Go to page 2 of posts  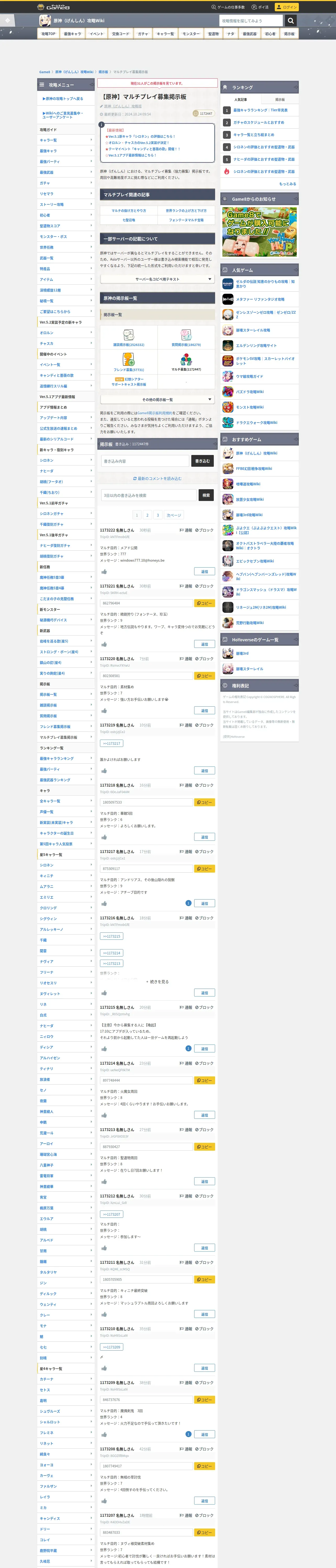[x=147, y=515]
